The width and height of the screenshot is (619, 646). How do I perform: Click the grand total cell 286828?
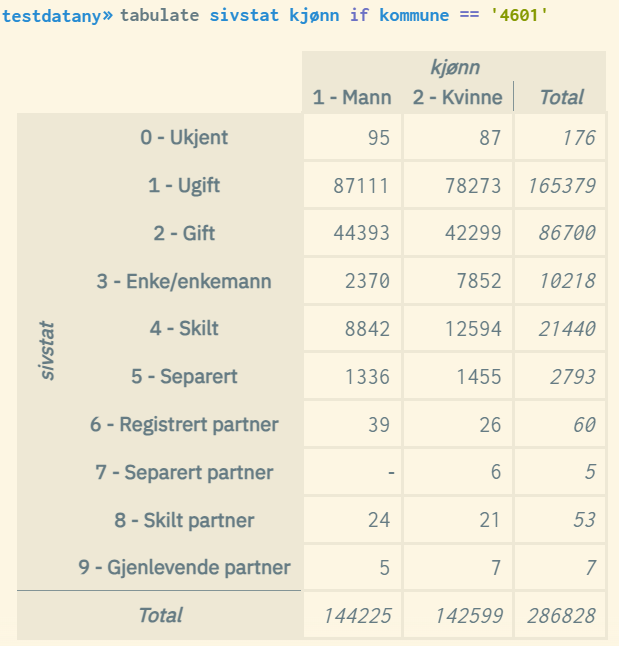[560, 616]
